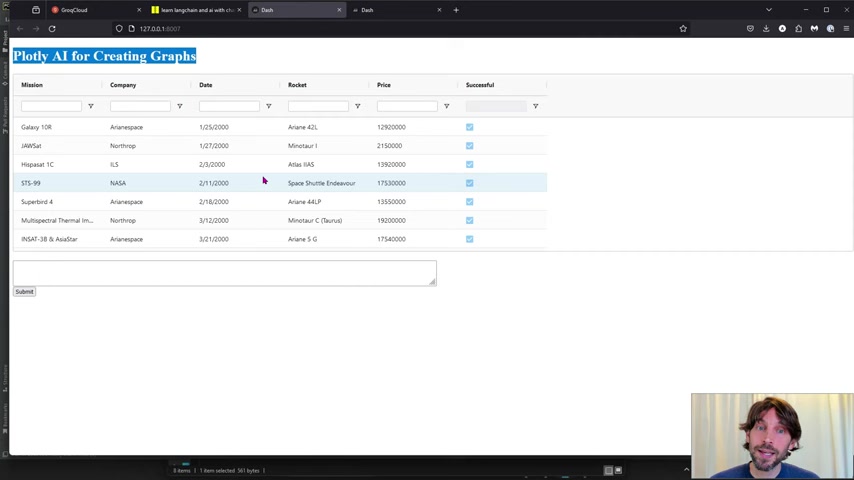854x480 pixels.
Task: Select the Superbird 4 mission cell
Action: coord(58,202)
